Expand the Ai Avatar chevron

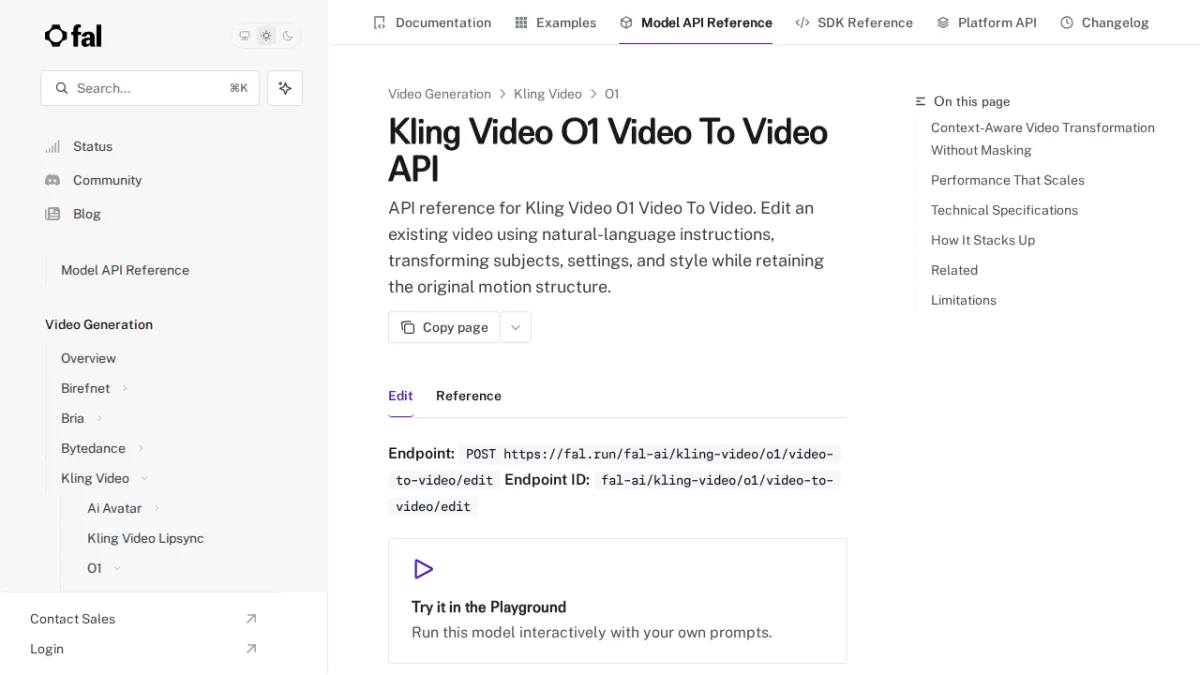point(157,508)
